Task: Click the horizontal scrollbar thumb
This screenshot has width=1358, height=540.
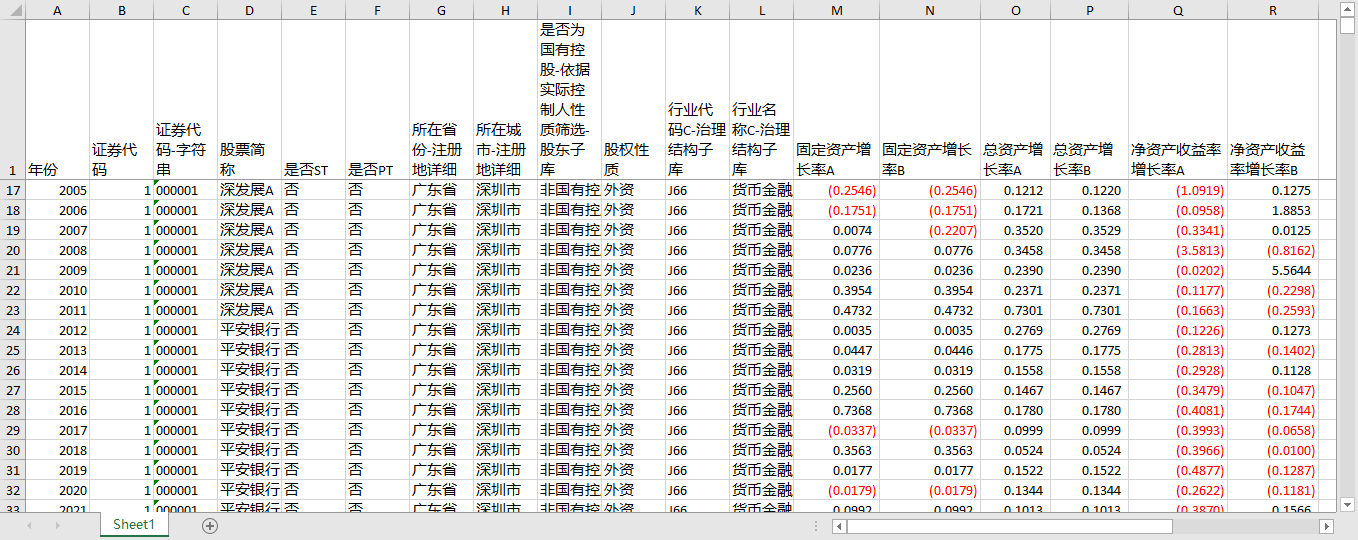Action: pyautogui.click(x=1008, y=526)
